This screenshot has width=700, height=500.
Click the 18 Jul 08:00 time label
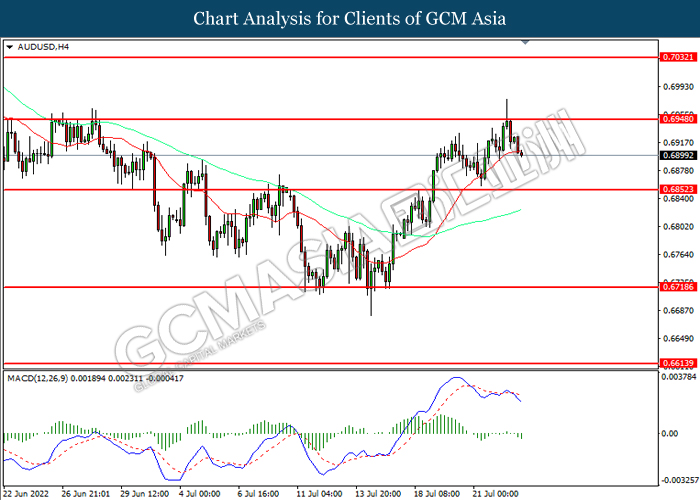pos(437,494)
